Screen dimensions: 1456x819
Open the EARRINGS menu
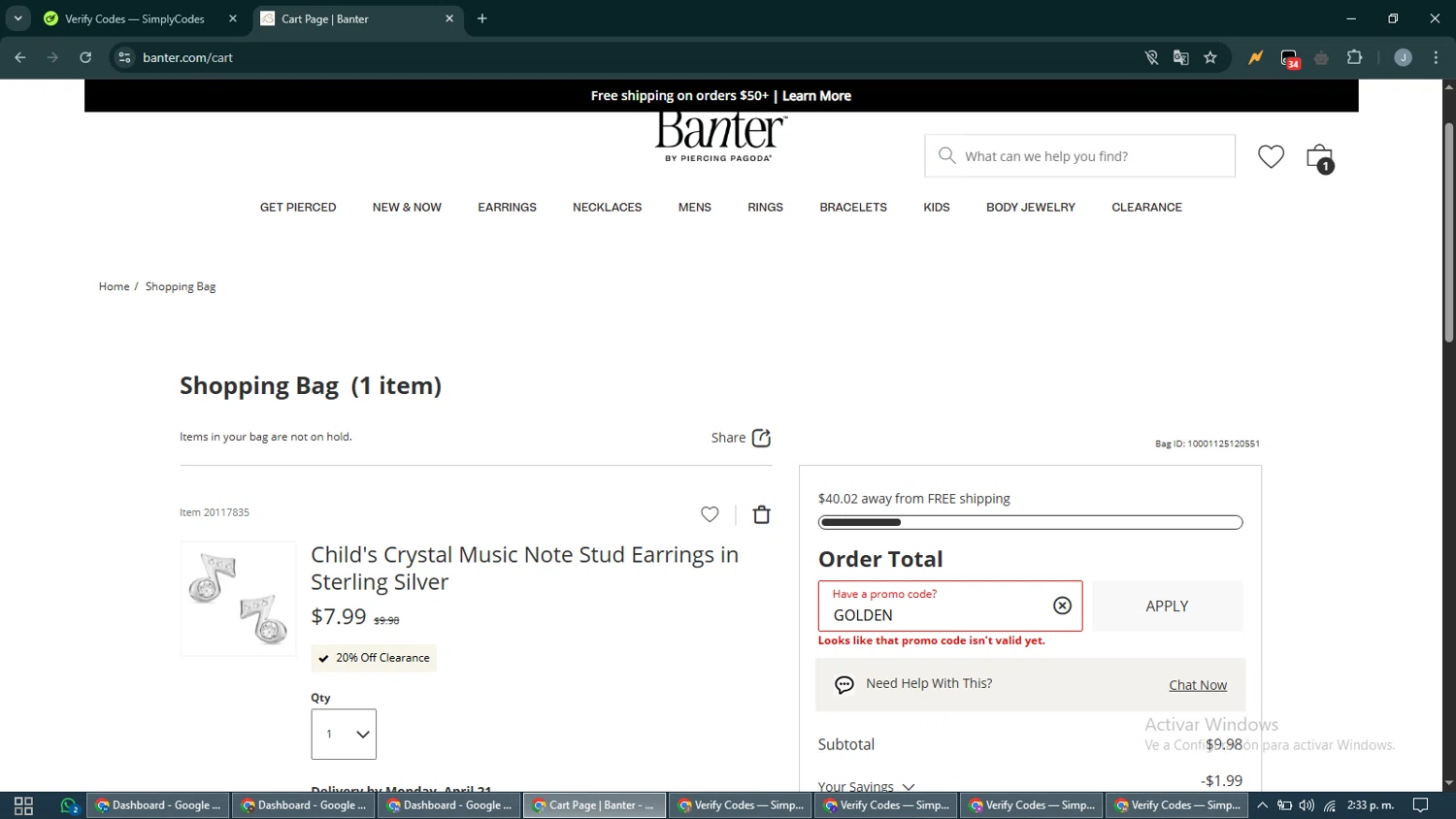507,208
